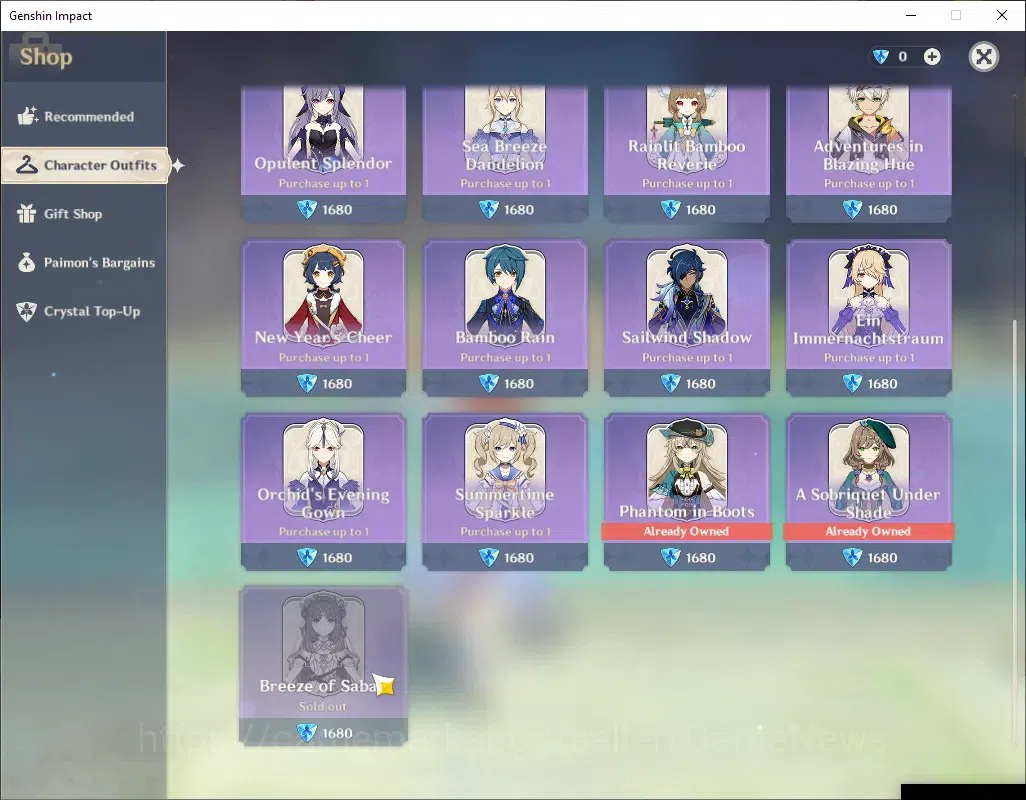The height and width of the screenshot is (800, 1026).
Task: Click the Genesis Crystal balance icon at top
Action: point(881,57)
